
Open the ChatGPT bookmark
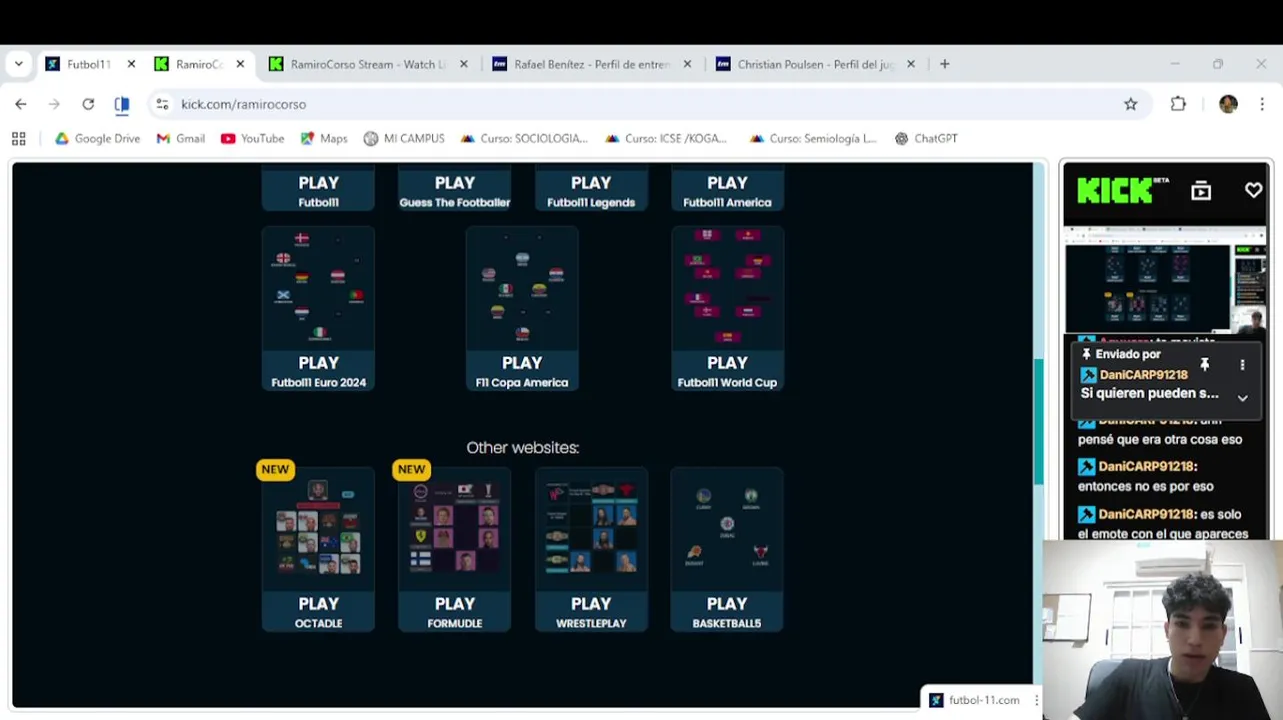click(926, 139)
